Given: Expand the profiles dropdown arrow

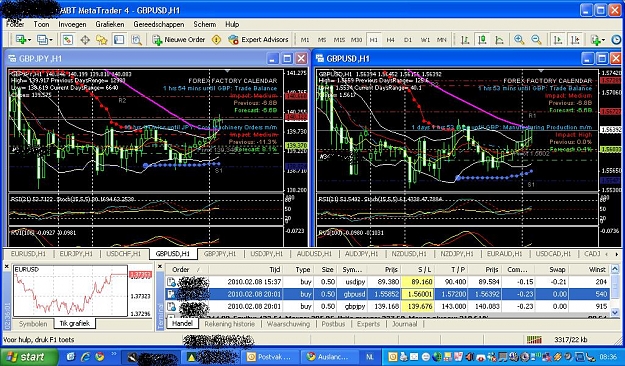Looking at the screenshot, I should click(x=51, y=40).
